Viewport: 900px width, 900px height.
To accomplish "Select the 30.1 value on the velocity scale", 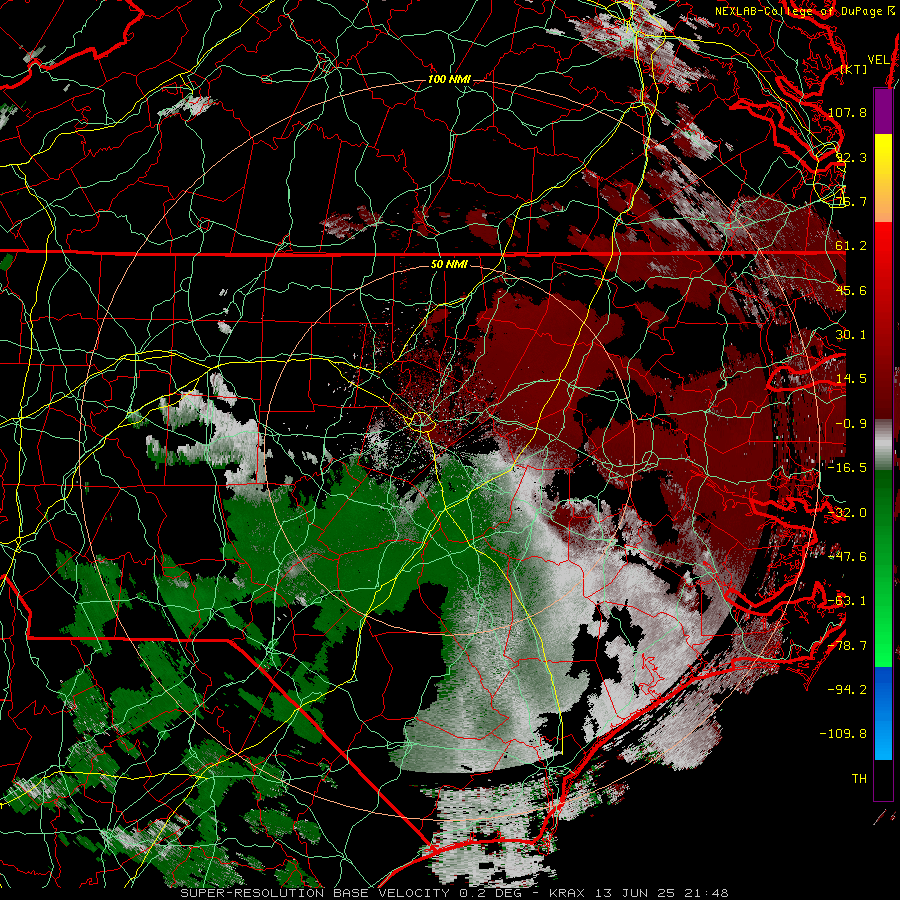I will click(851, 335).
